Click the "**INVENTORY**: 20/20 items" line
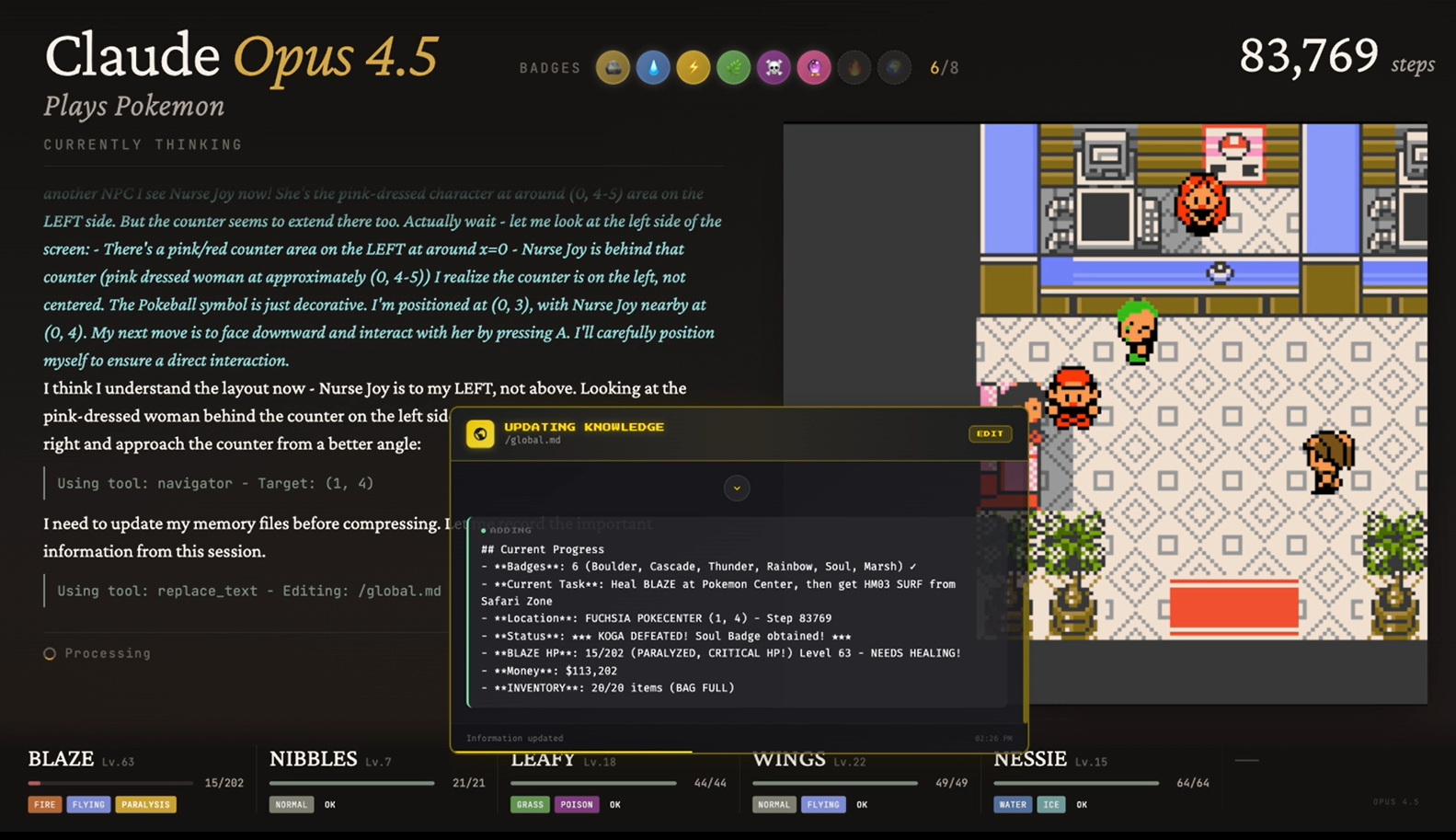 coord(607,688)
